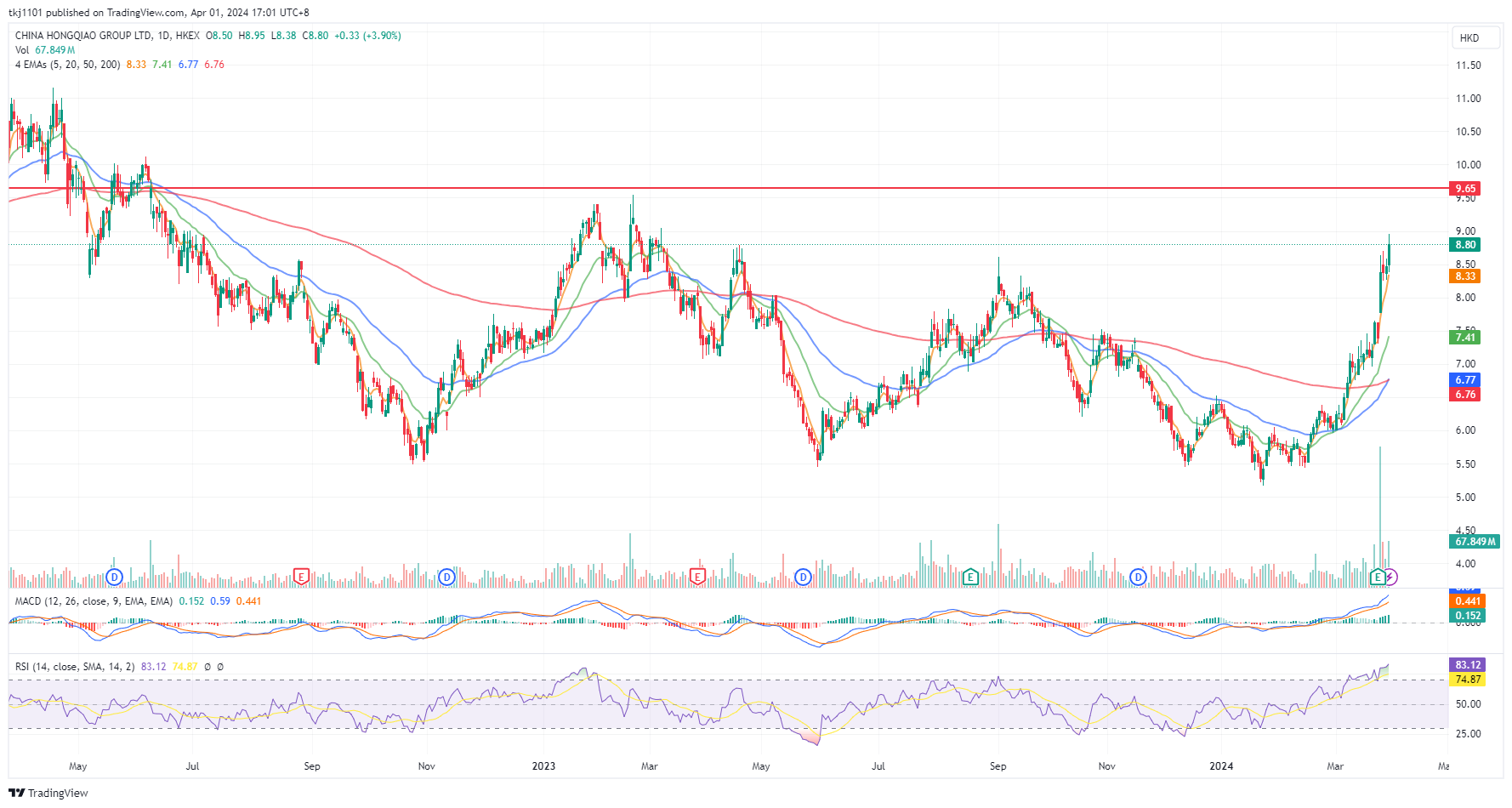This screenshot has height=808, width=1512.
Task: Click the purple 83.12 RSI axis label
Action: point(1467,665)
